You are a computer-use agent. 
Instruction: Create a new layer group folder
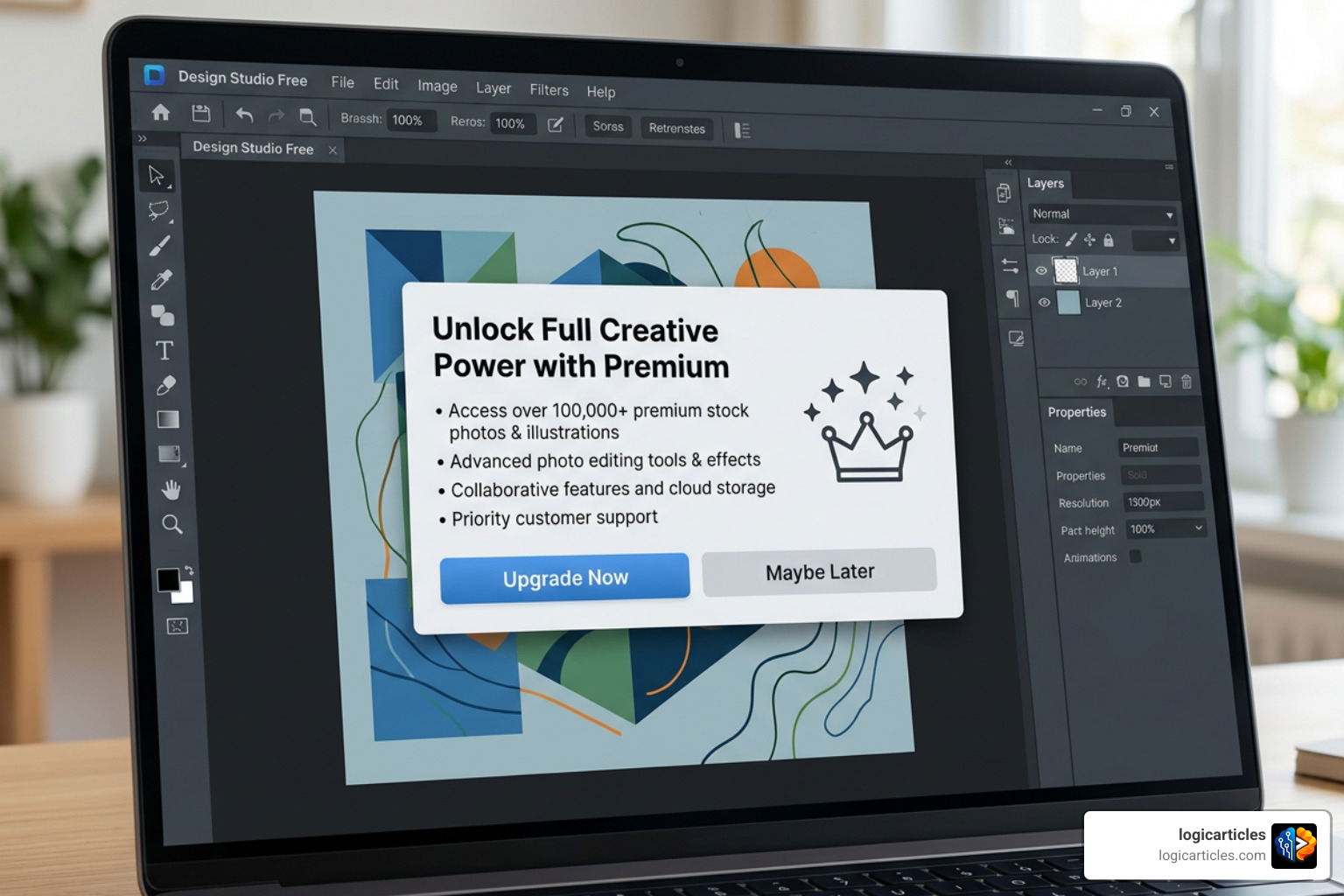pyautogui.click(x=1144, y=381)
